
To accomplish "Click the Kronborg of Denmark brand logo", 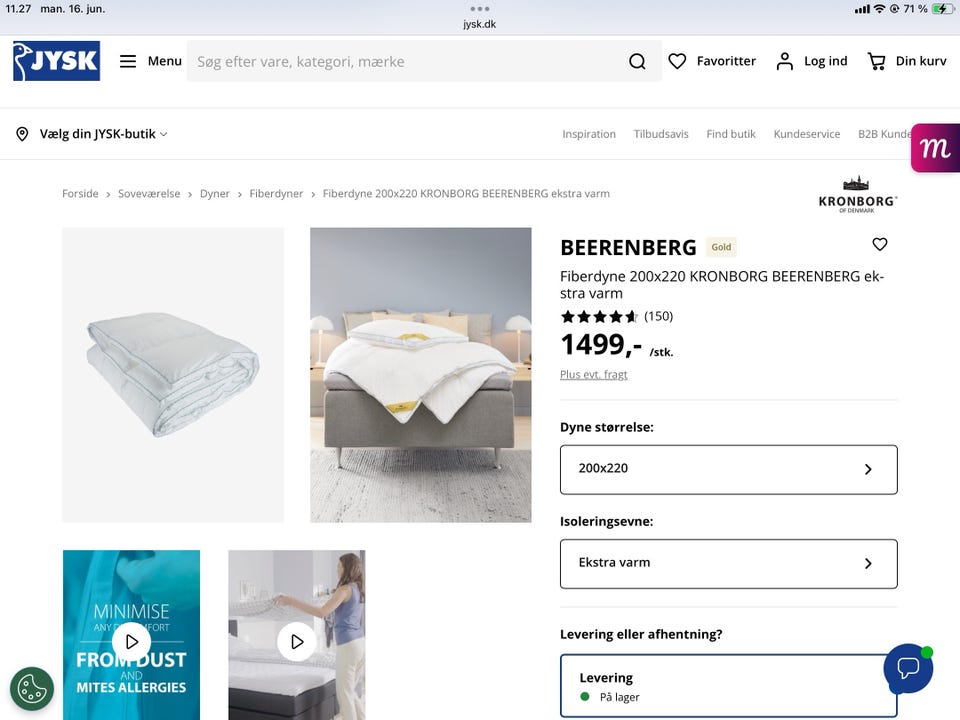I will coord(856,196).
